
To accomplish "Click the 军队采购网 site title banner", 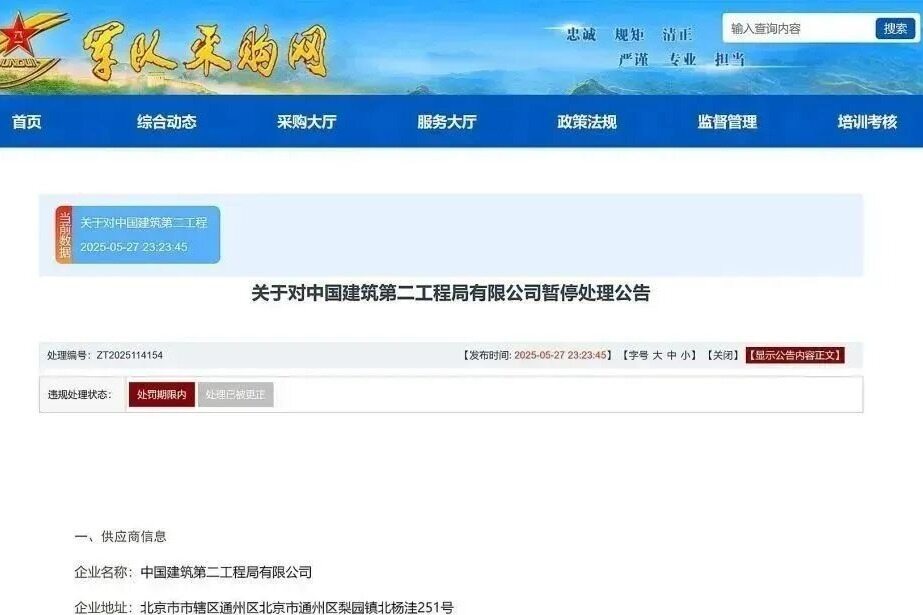I will pos(204,53).
